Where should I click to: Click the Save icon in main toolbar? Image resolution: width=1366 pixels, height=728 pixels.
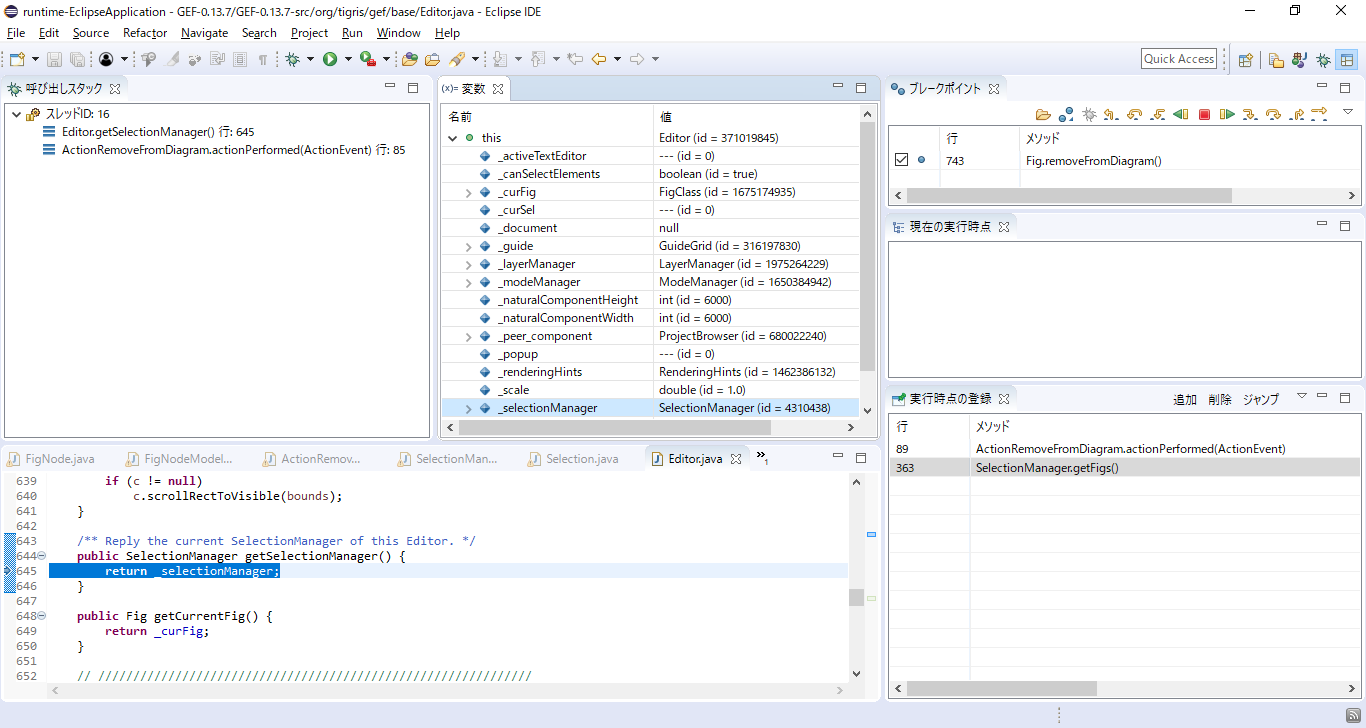pos(55,59)
